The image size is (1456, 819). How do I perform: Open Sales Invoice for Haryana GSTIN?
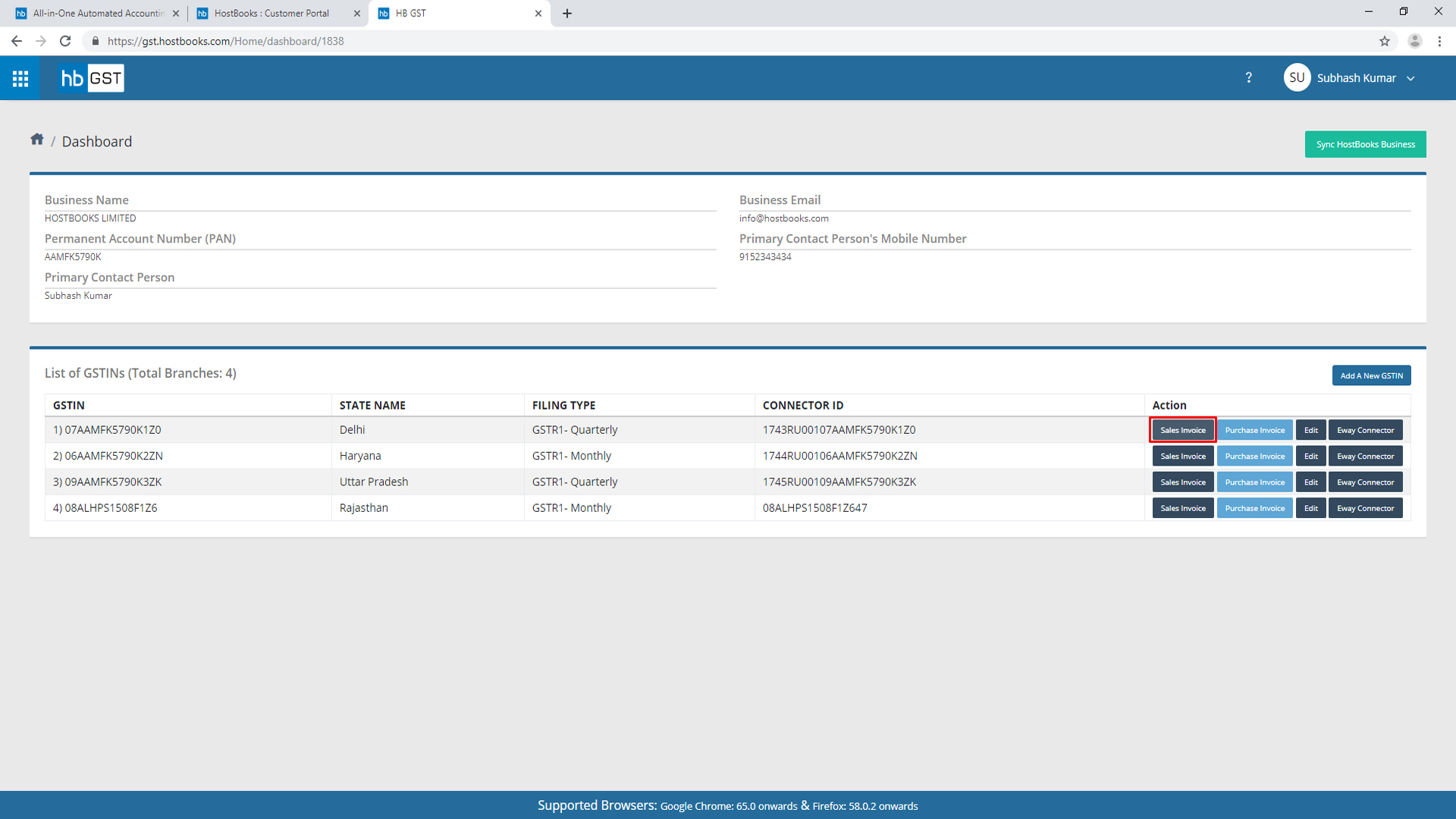[x=1182, y=456]
